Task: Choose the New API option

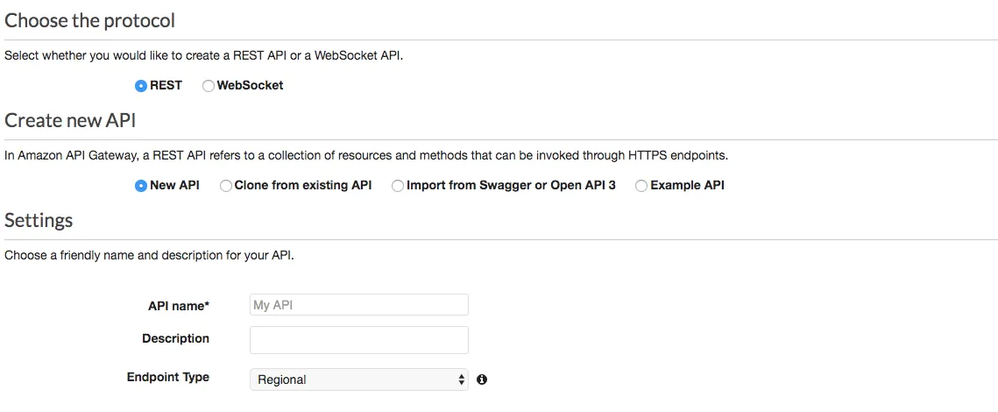Action: click(141, 186)
